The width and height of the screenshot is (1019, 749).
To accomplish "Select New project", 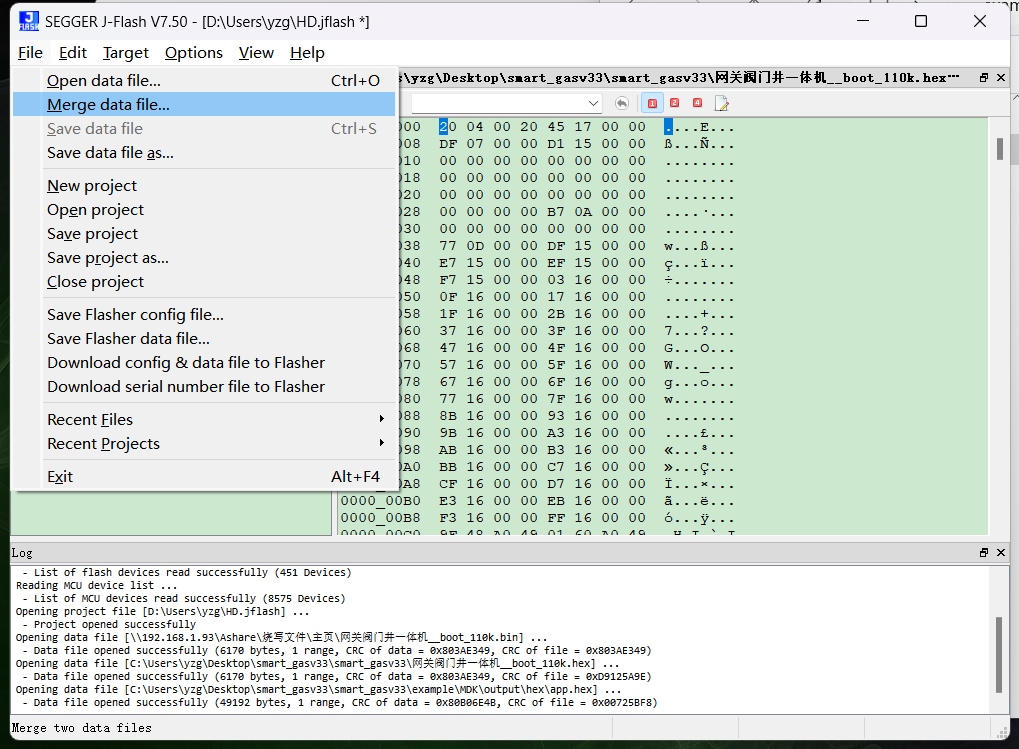I will 204,186.
